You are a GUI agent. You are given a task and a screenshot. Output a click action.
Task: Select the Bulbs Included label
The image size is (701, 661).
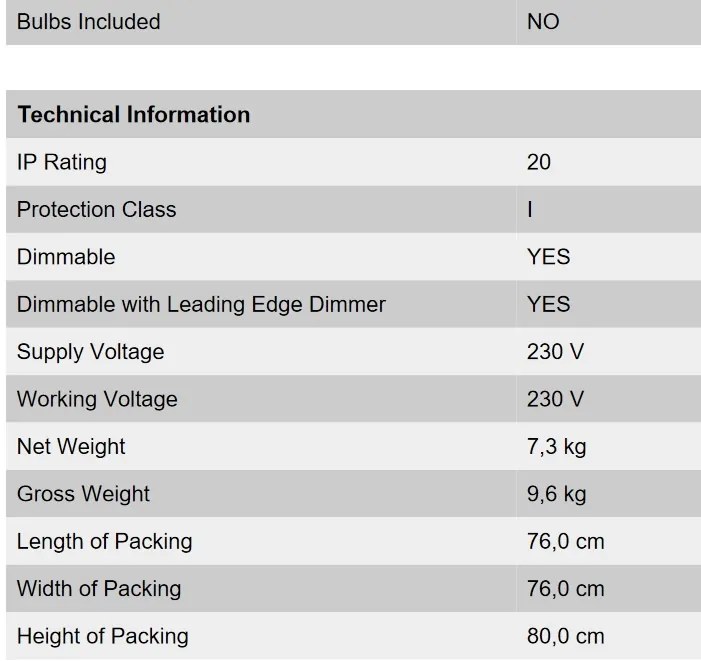[x=89, y=22]
